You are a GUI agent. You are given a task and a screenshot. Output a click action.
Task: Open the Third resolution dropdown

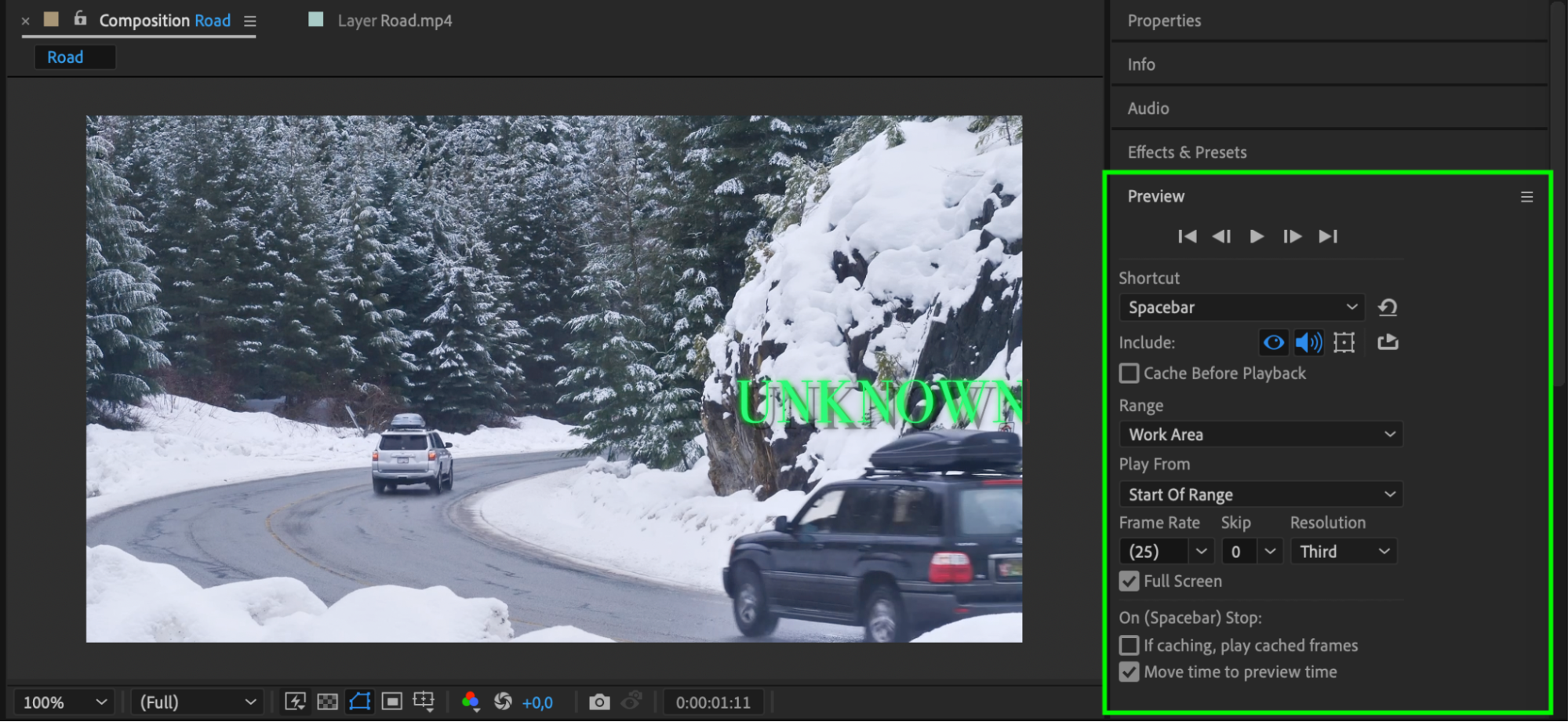coord(1344,552)
